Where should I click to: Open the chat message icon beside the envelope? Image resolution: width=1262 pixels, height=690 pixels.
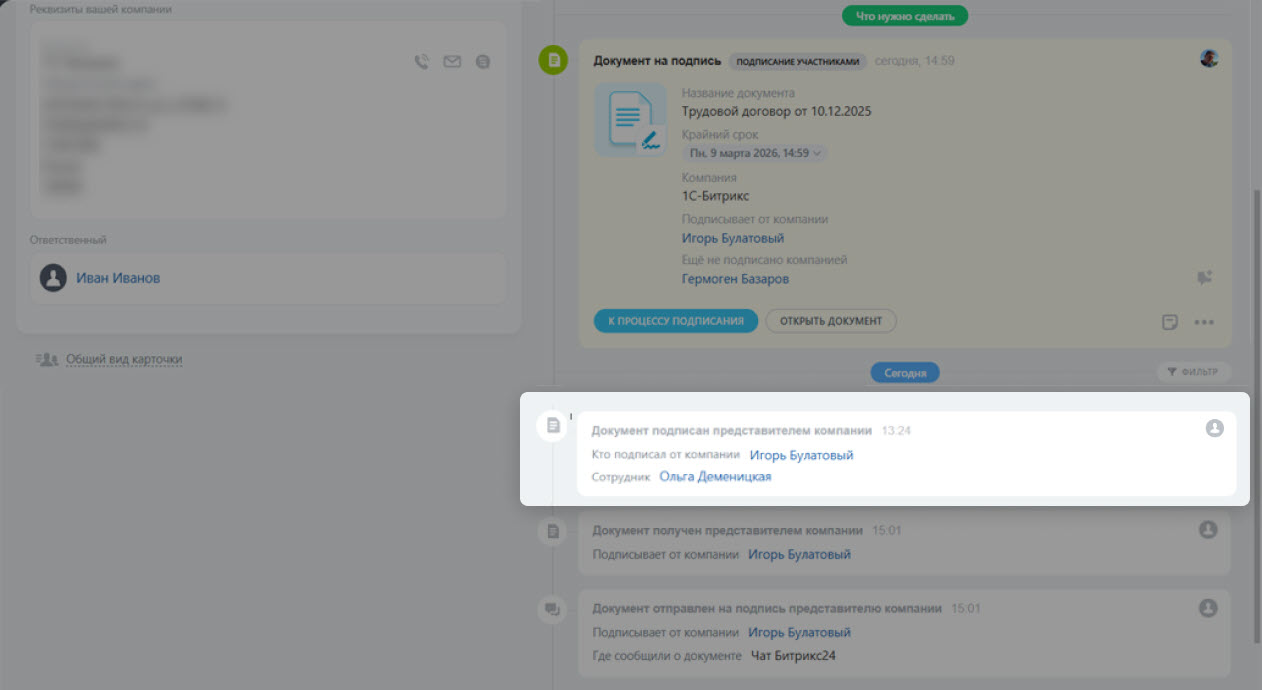[483, 62]
